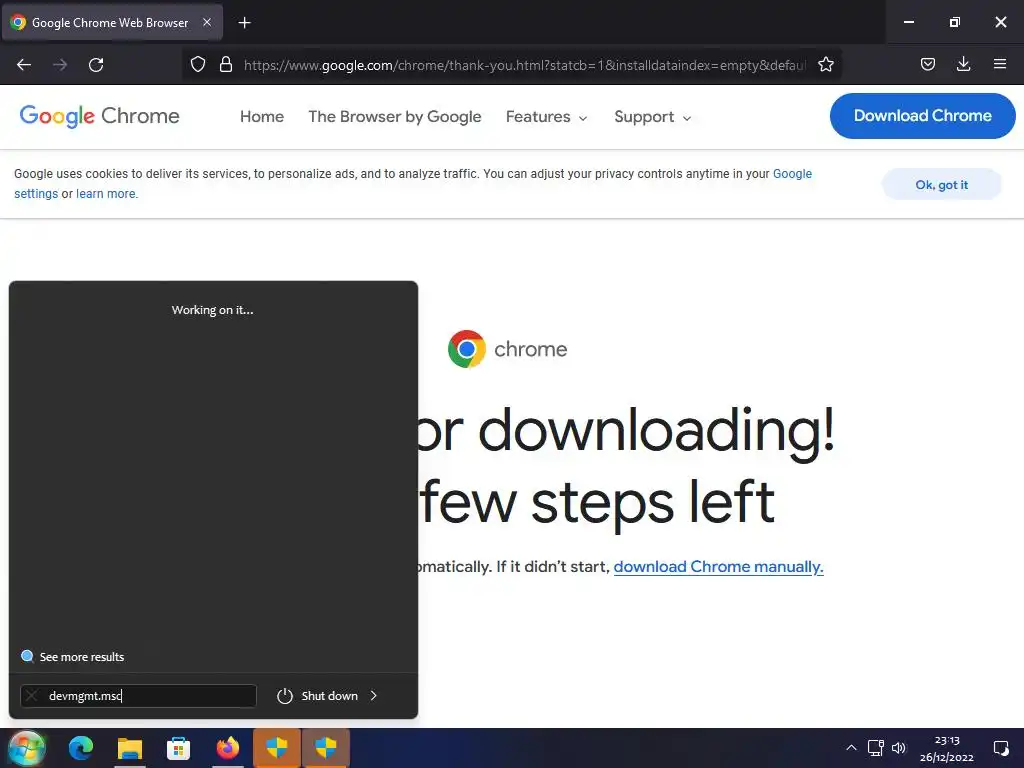This screenshot has height=768, width=1024.
Task: Open File Explorer from taskbar
Action: tap(129, 748)
